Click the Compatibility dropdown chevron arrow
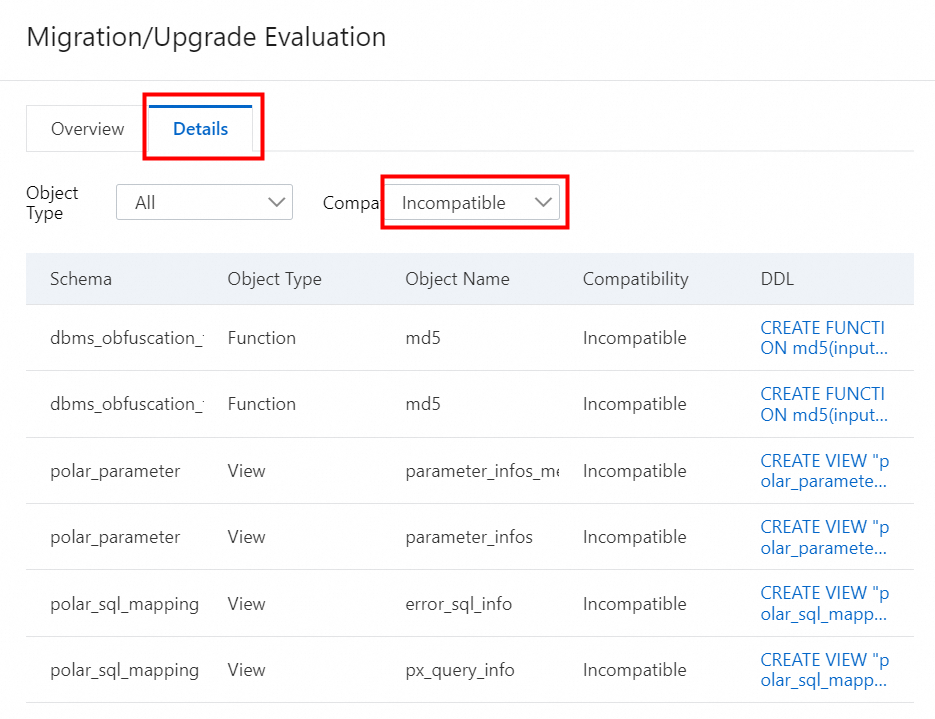The height and width of the screenshot is (719, 935). tap(544, 203)
